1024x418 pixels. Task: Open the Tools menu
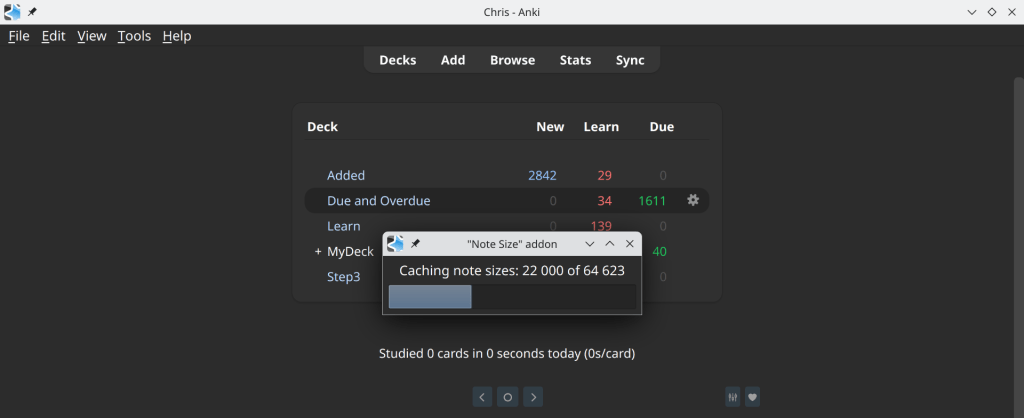point(134,36)
